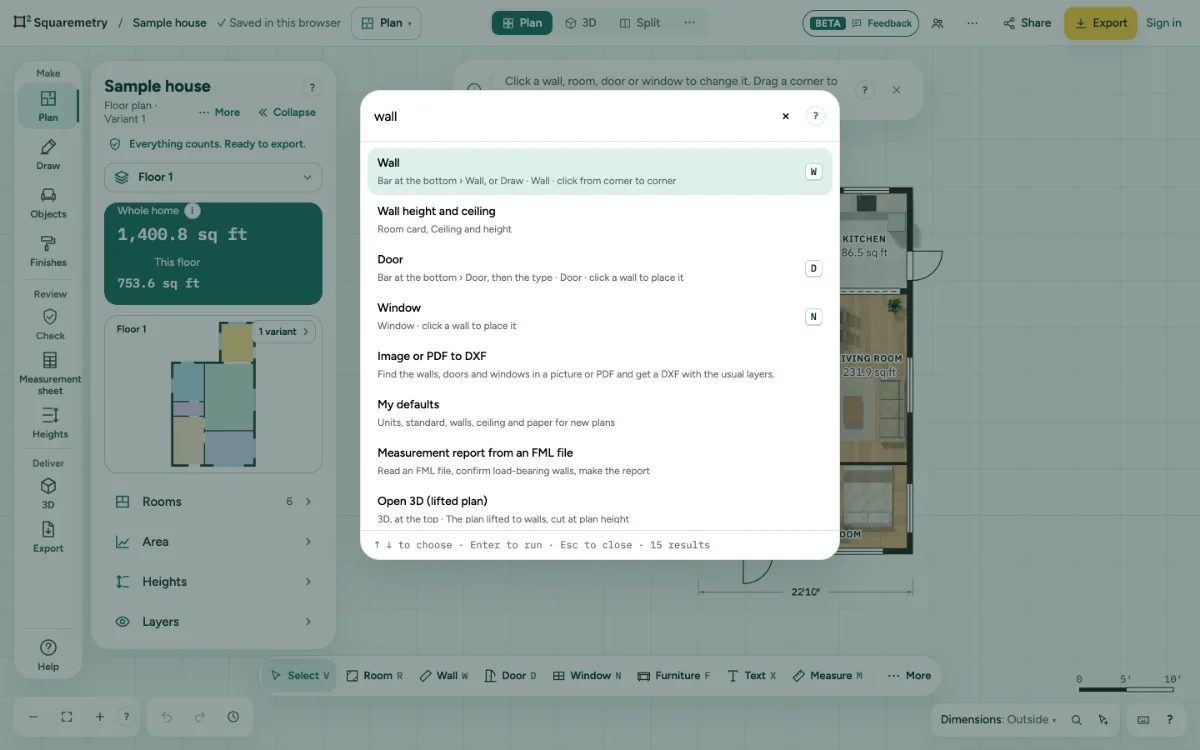Choose Measurement report from an FML file
This screenshot has width=1200, height=750.
[600, 461]
